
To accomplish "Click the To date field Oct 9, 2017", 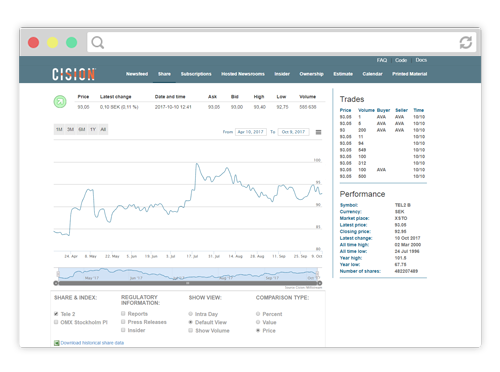I will pos(293,132).
